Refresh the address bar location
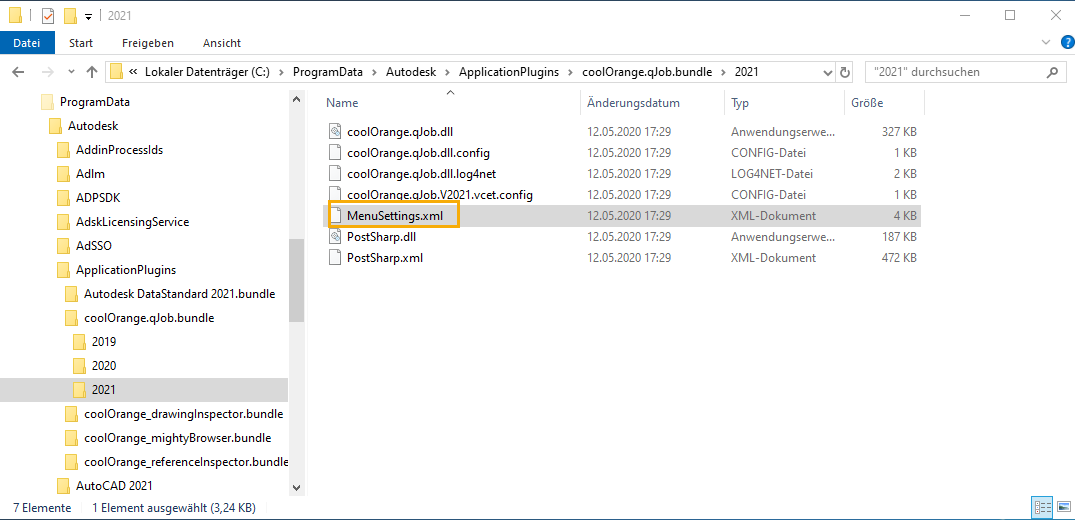Viewport: 1075px width, 520px height. point(845,72)
